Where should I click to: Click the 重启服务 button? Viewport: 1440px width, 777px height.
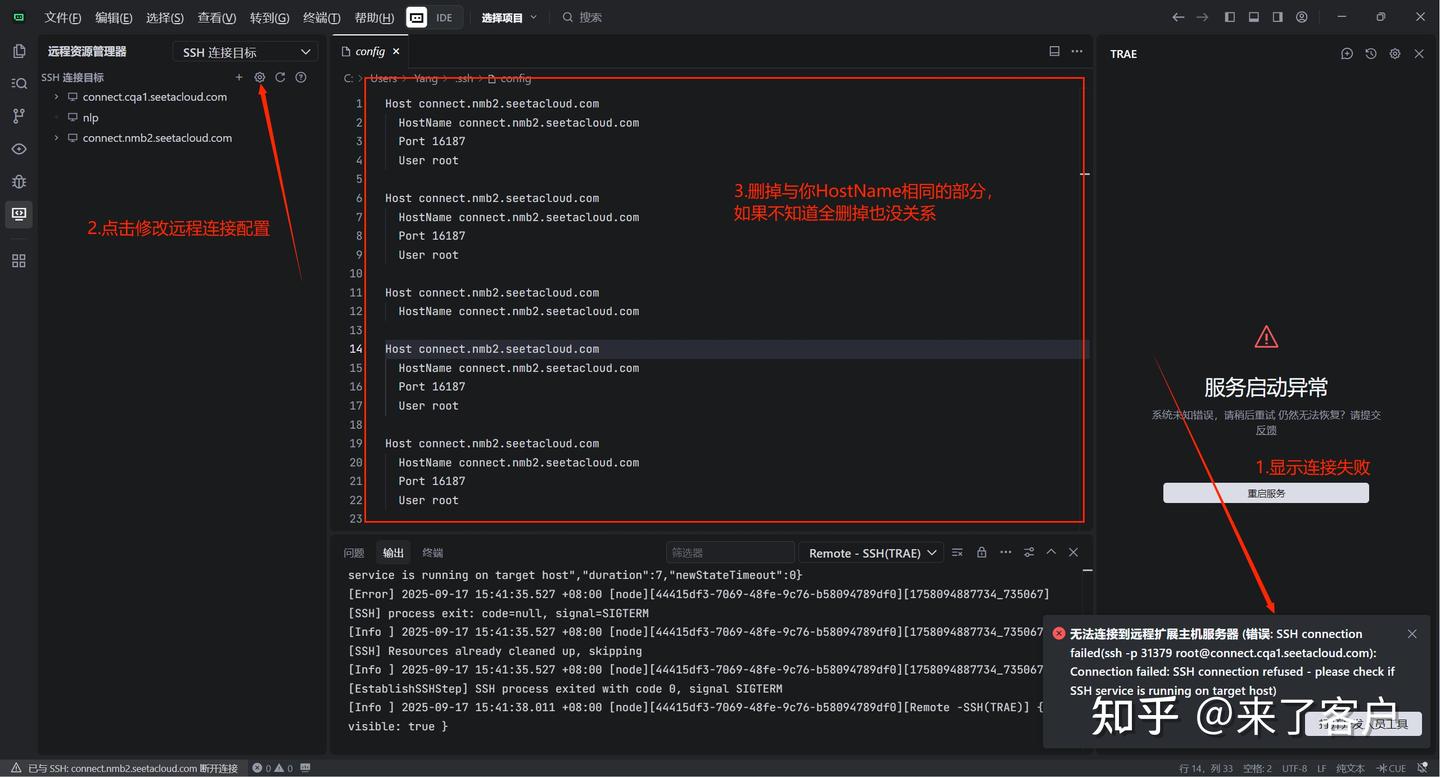[x=1265, y=492]
